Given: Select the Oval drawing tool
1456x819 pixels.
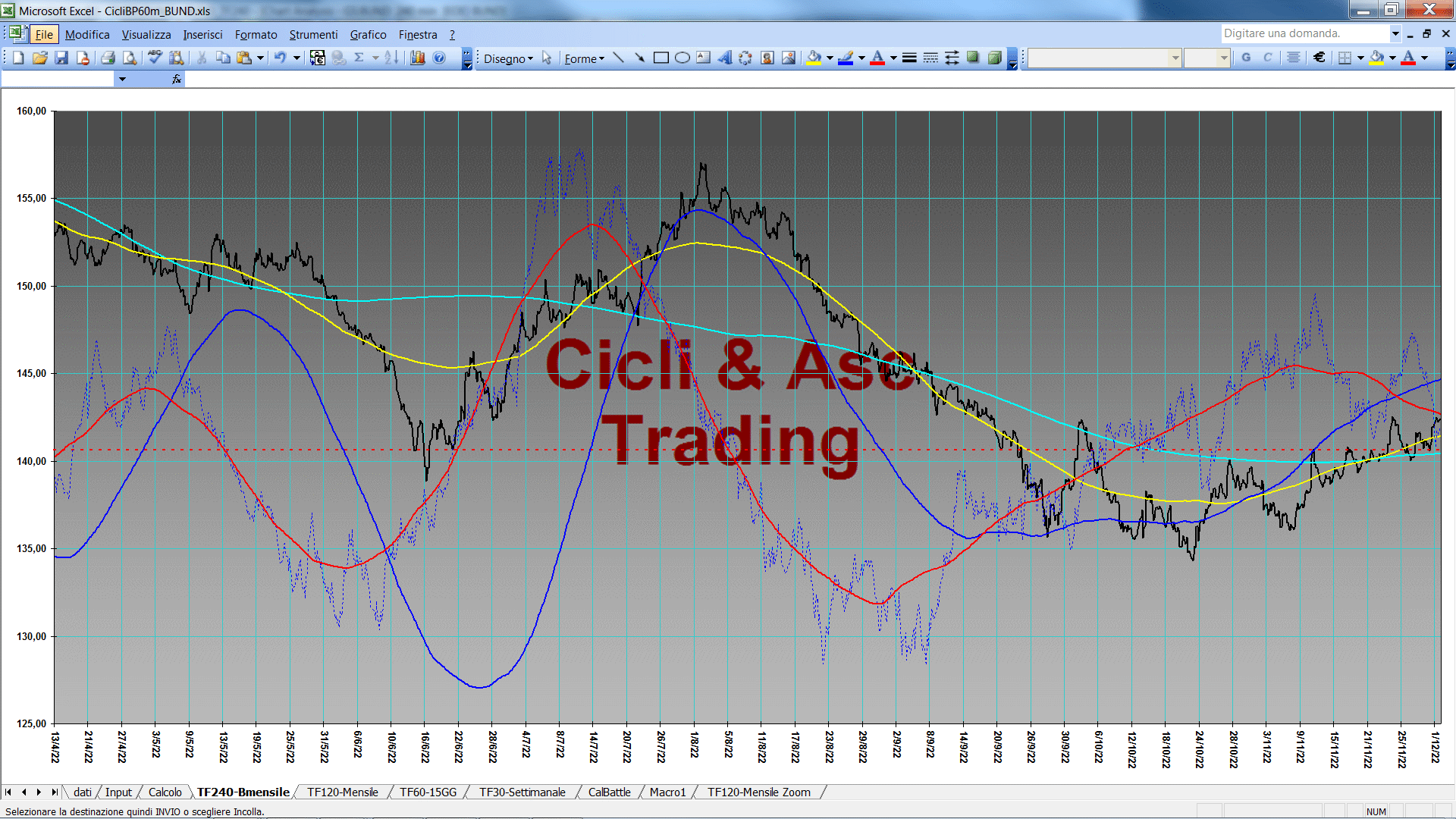Looking at the screenshot, I should (682, 58).
